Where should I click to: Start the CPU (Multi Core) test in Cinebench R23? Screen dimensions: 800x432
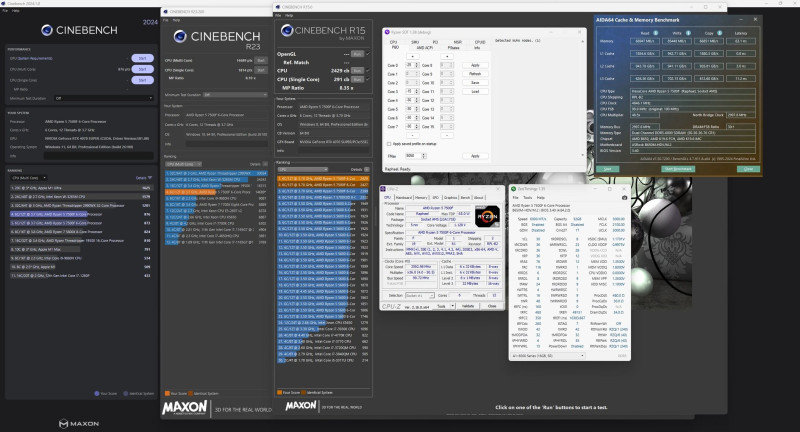(x=261, y=60)
